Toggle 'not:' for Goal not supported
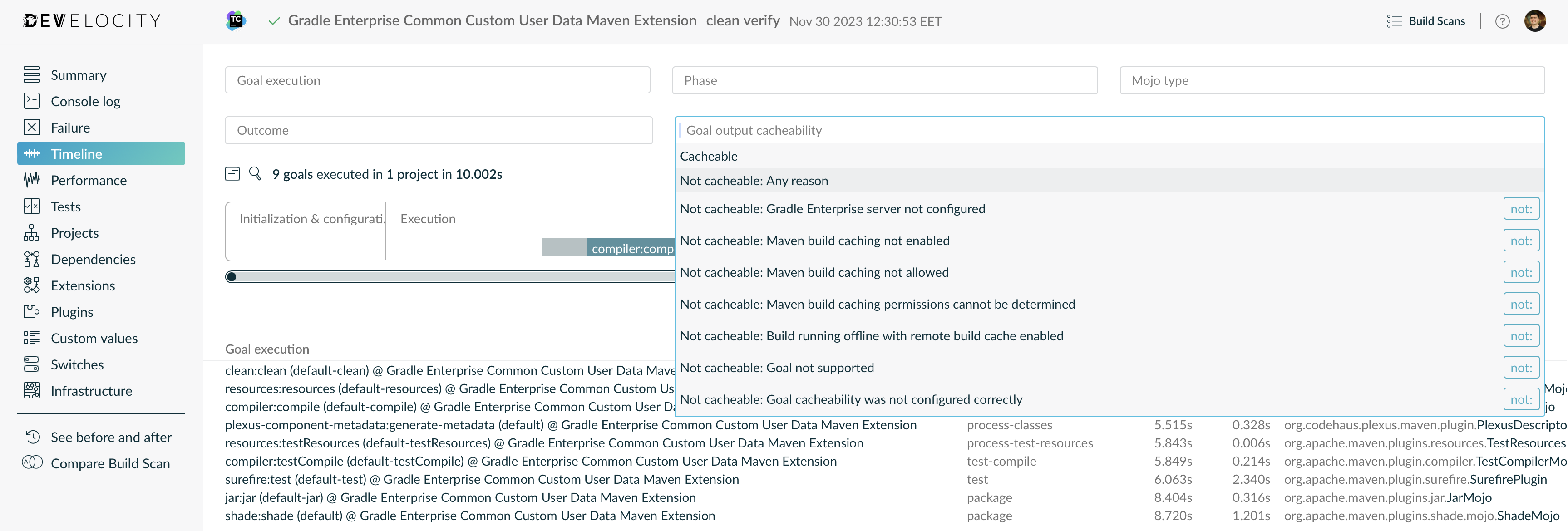Image resolution: width=1568 pixels, height=531 pixels. 1520,368
